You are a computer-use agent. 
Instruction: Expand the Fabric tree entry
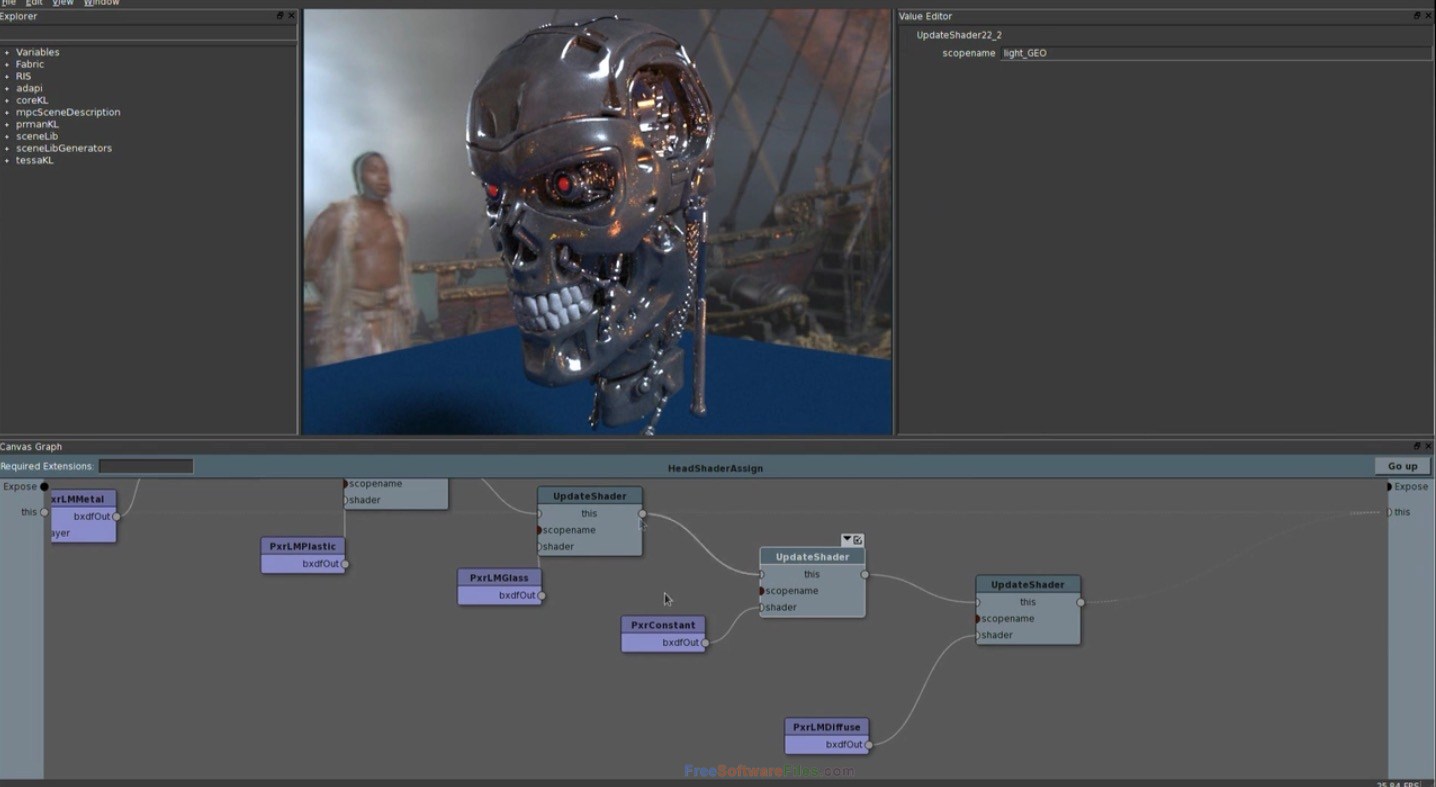(x=7, y=64)
